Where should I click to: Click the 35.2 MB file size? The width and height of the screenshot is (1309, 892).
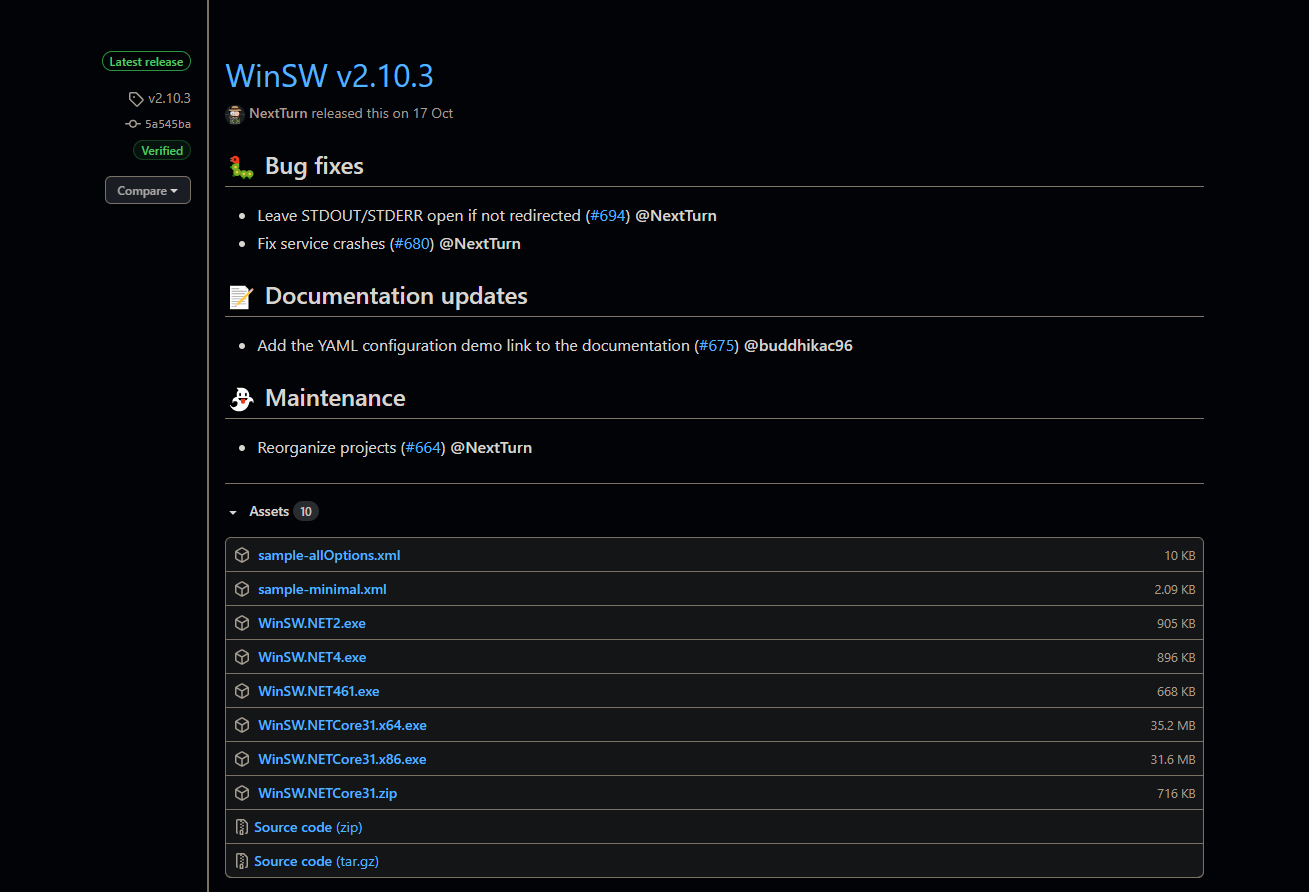pyautogui.click(x=1173, y=726)
